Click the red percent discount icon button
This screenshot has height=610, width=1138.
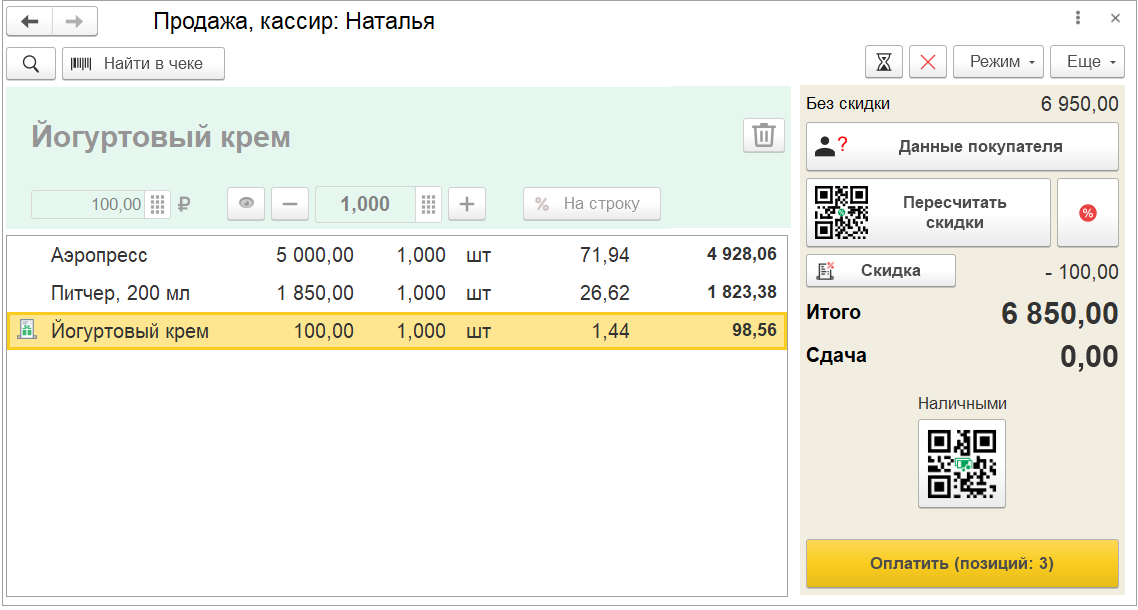coord(1088,212)
